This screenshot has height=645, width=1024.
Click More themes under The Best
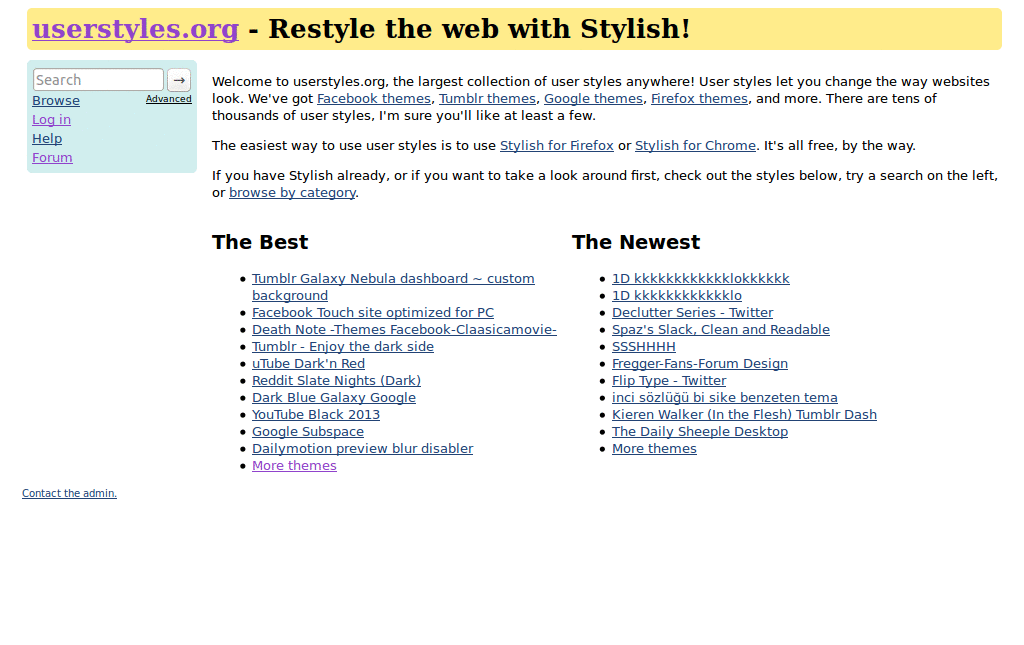[x=295, y=465]
